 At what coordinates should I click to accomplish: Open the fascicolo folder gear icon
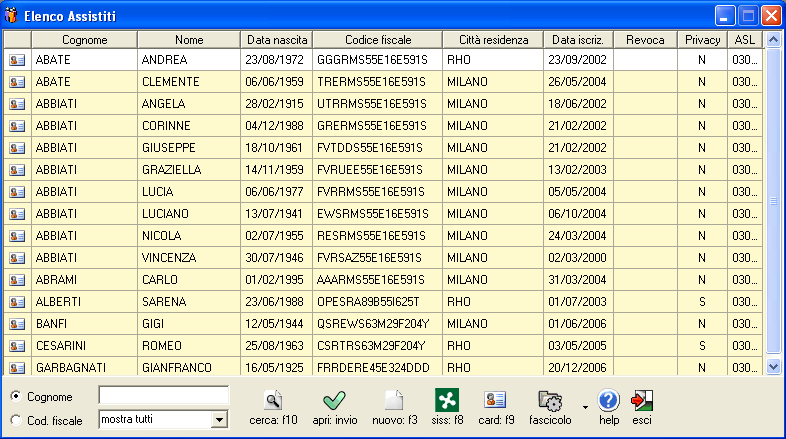pyautogui.click(x=550, y=400)
